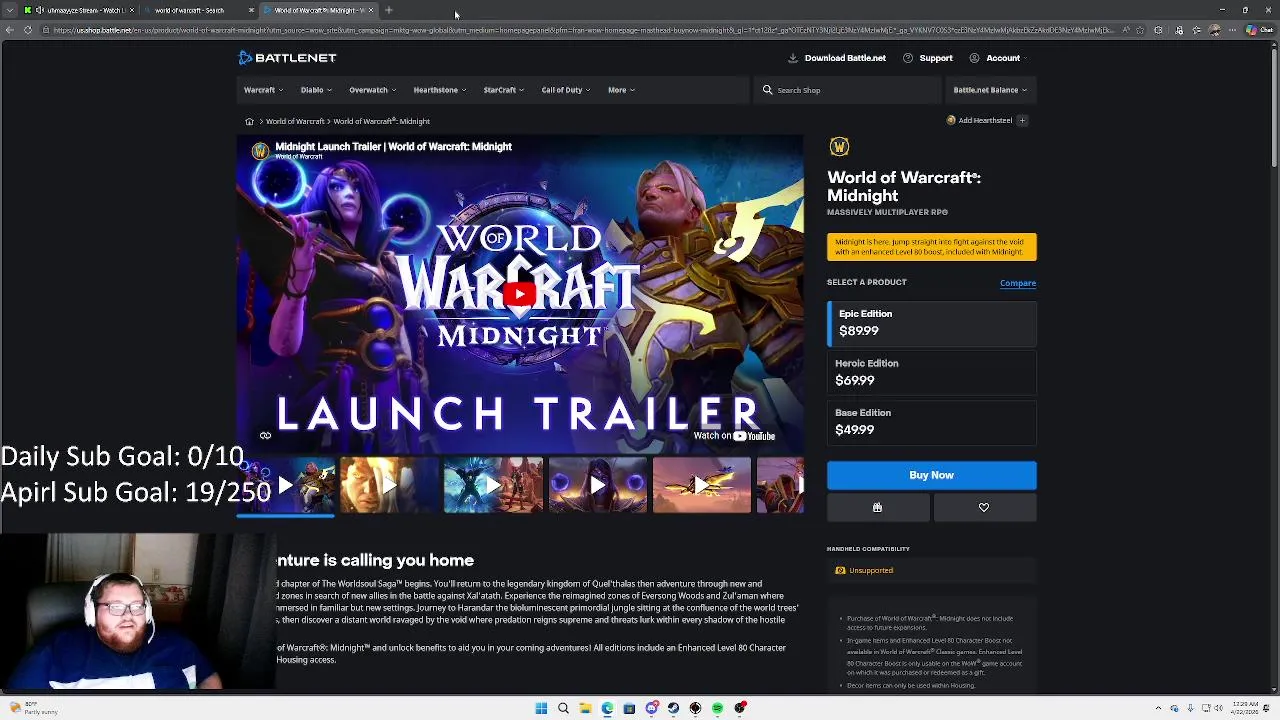Select the fourth video thumbnail
The image size is (1280, 720).
(x=597, y=485)
